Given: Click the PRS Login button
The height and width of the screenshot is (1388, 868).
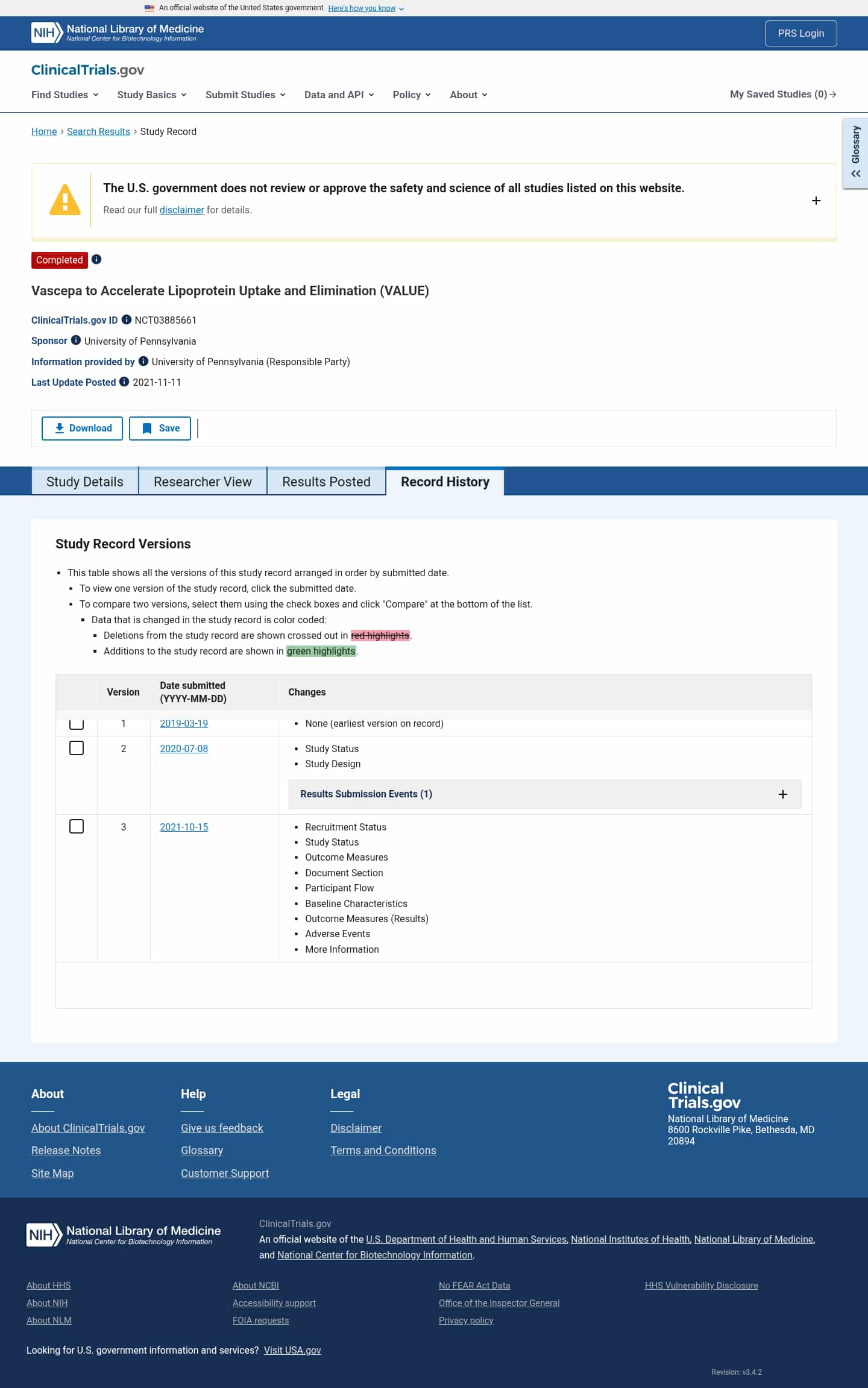Looking at the screenshot, I should [801, 33].
